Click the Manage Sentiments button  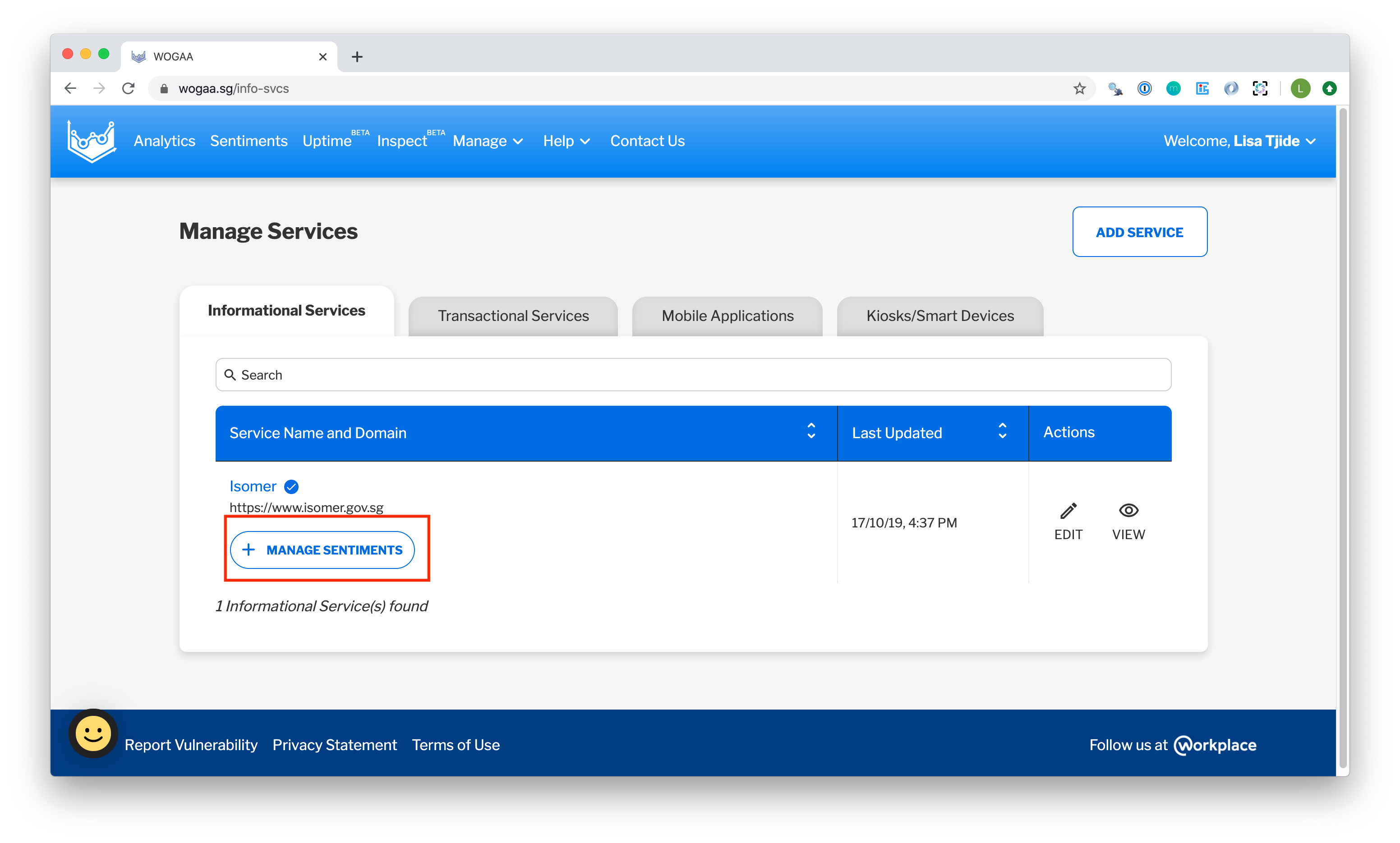click(322, 550)
